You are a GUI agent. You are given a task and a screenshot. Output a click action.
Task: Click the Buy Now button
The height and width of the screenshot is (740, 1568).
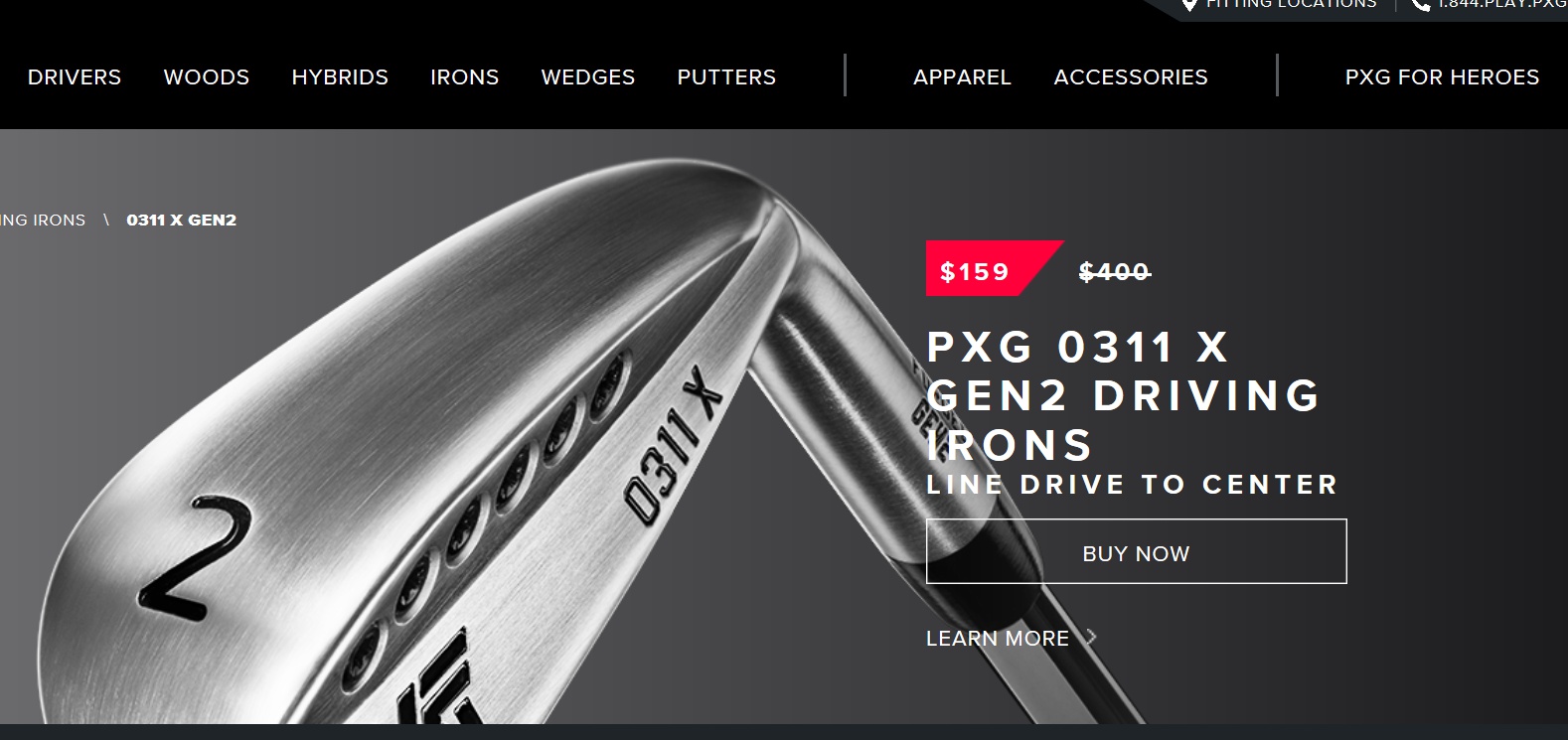coord(1137,551)
